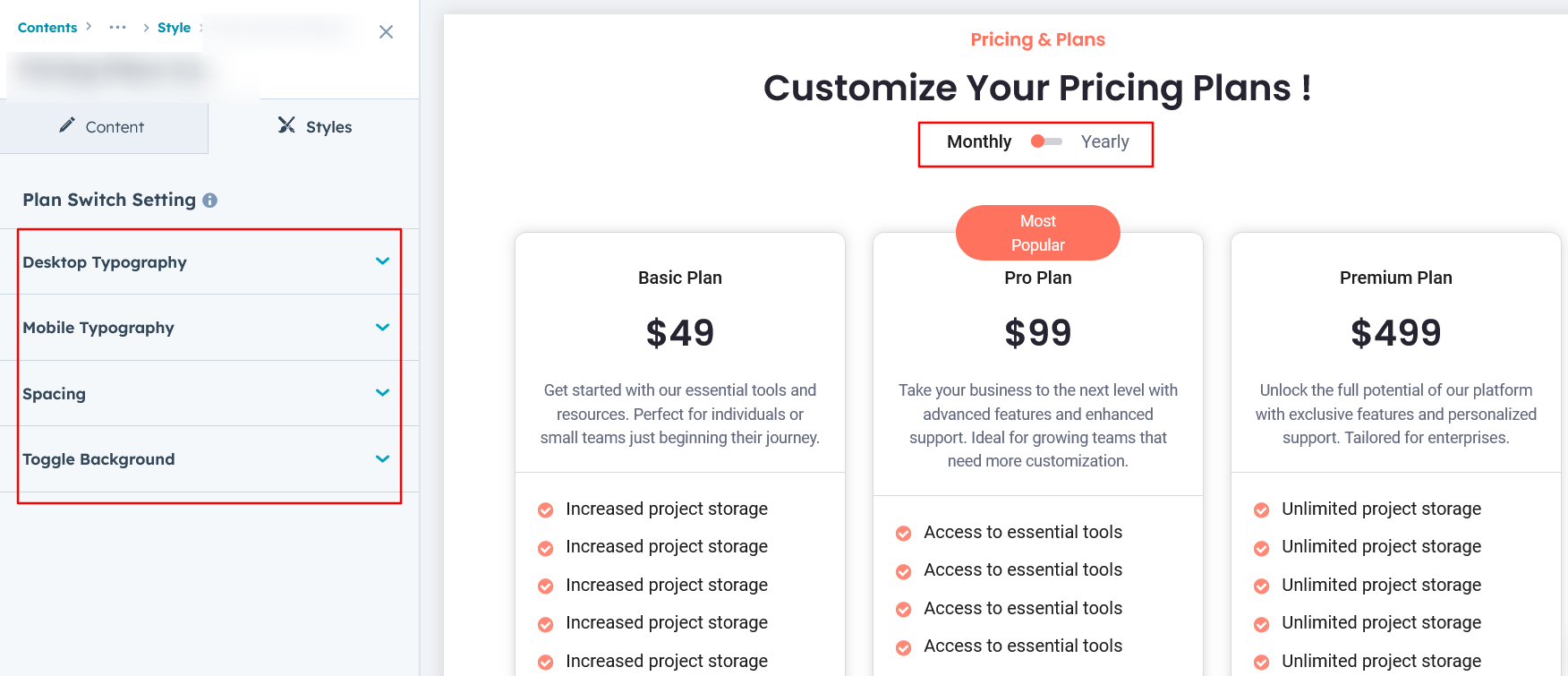
Task: Expand the Spacing section
Action: [x=382, y=393]
